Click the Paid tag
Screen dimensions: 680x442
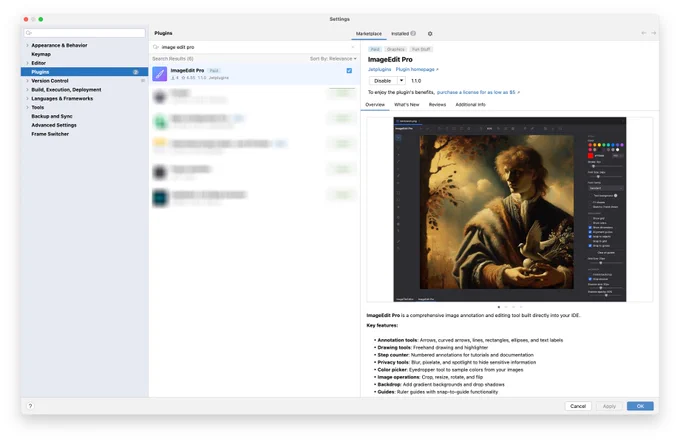tap(375, 49)
